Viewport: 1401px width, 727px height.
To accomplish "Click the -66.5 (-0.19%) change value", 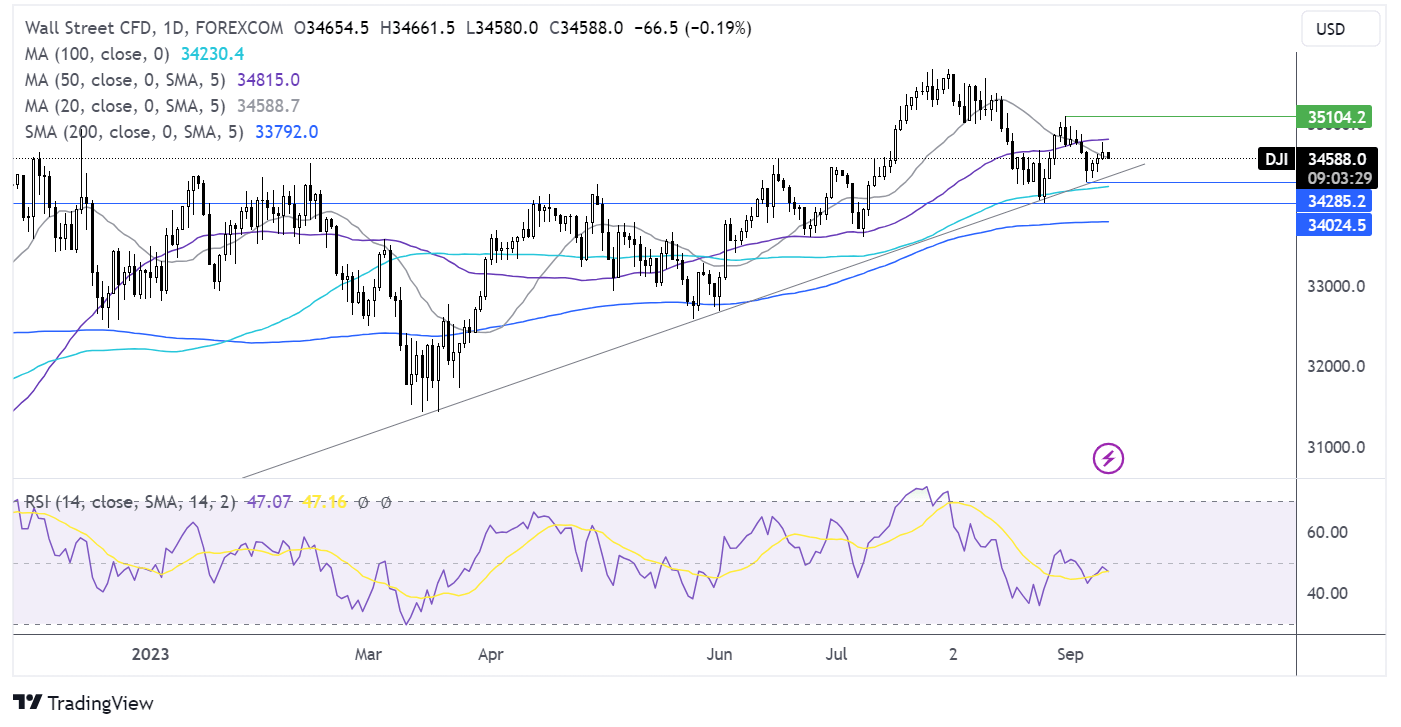I will coord(695,28).
